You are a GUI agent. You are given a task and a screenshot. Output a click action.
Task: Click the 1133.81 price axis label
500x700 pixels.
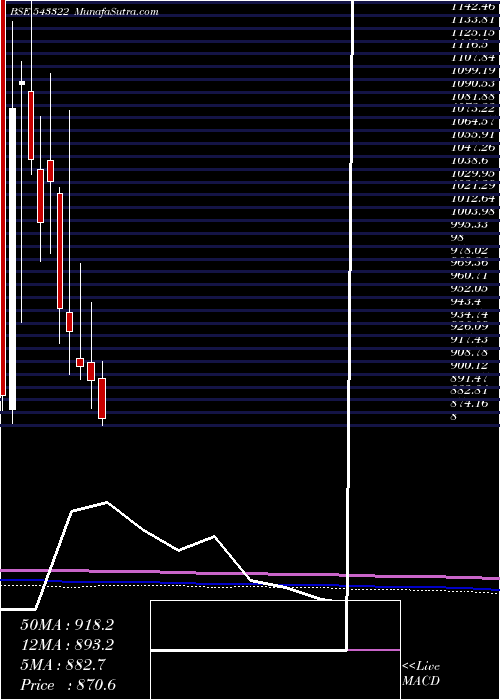point(472,19)
